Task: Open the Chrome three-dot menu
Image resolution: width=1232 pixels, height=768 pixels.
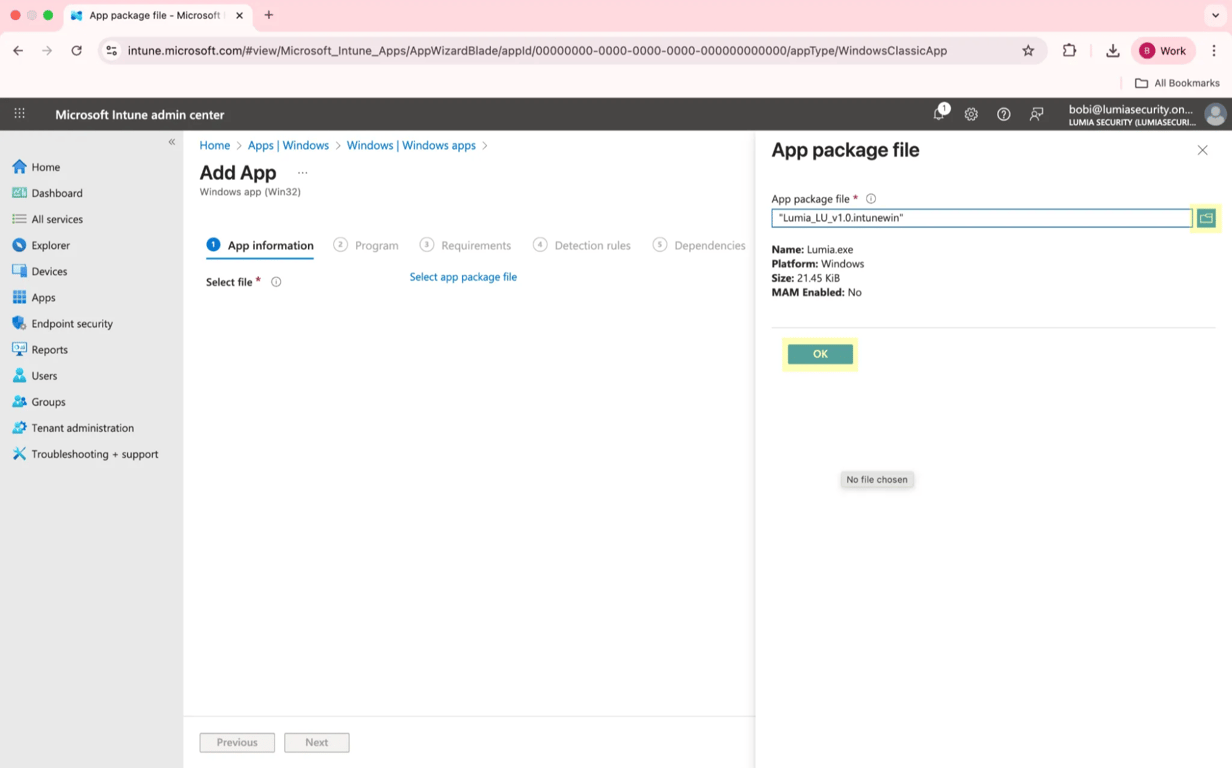Action: [1214, 50]
